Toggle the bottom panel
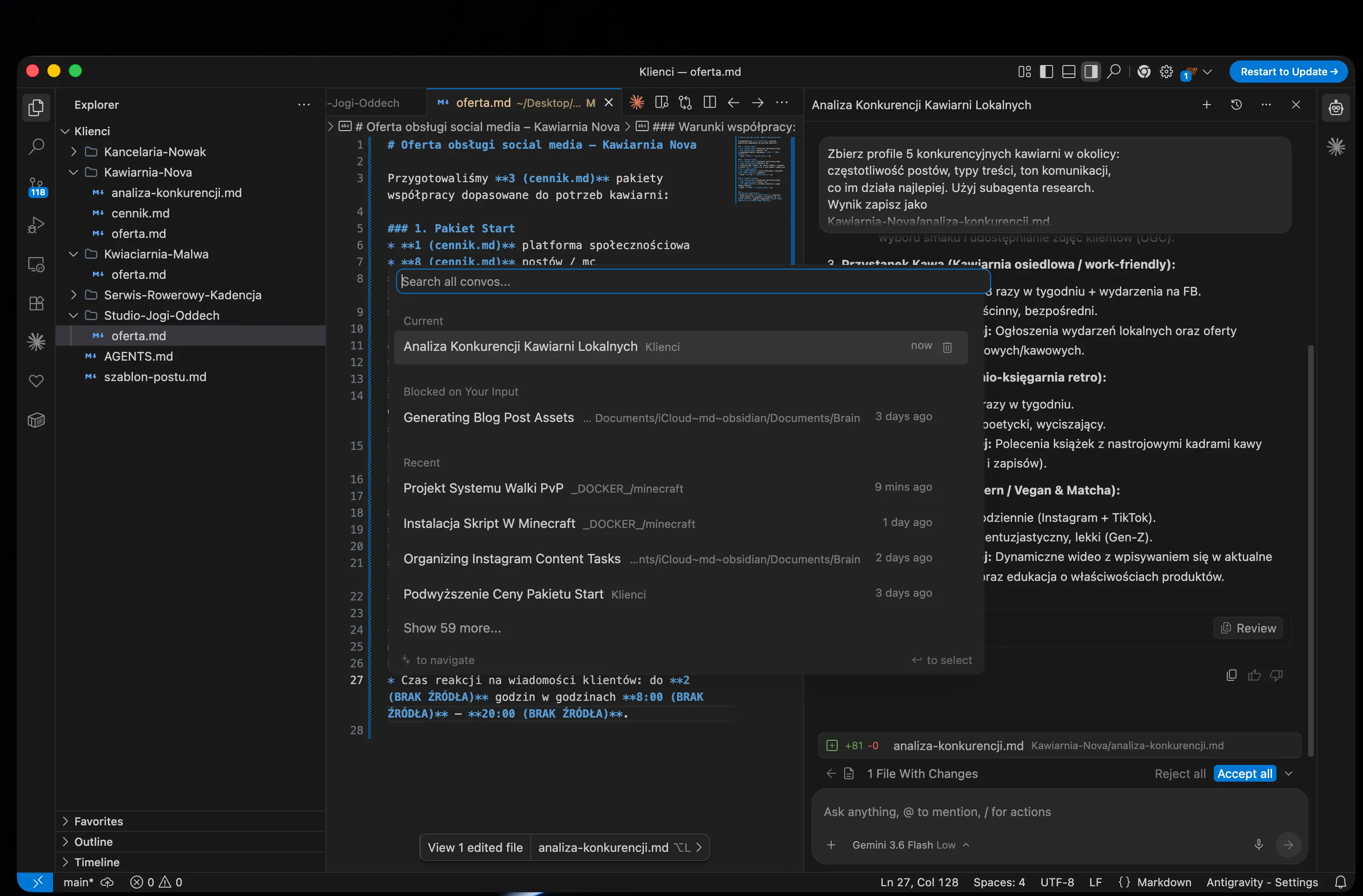Image resolution: width=1363 pixels, height=896 pixels. pos(1069,72)
